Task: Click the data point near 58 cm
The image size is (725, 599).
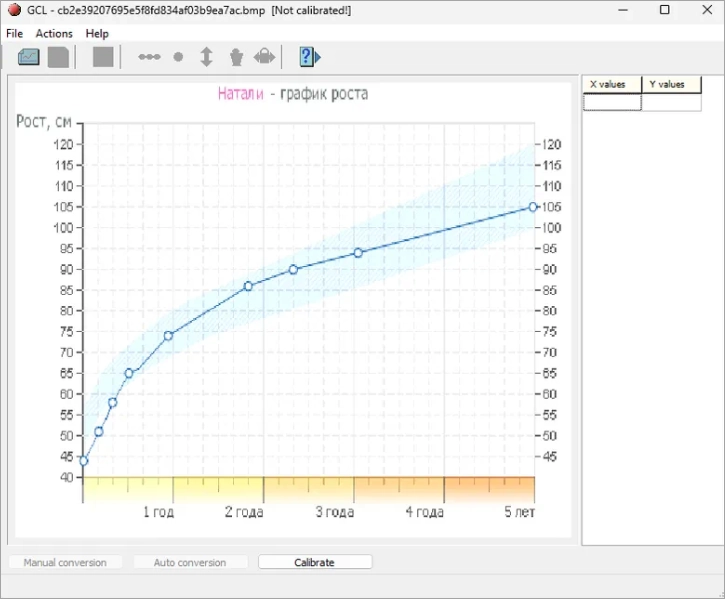Action: click(x=113, y=402)
